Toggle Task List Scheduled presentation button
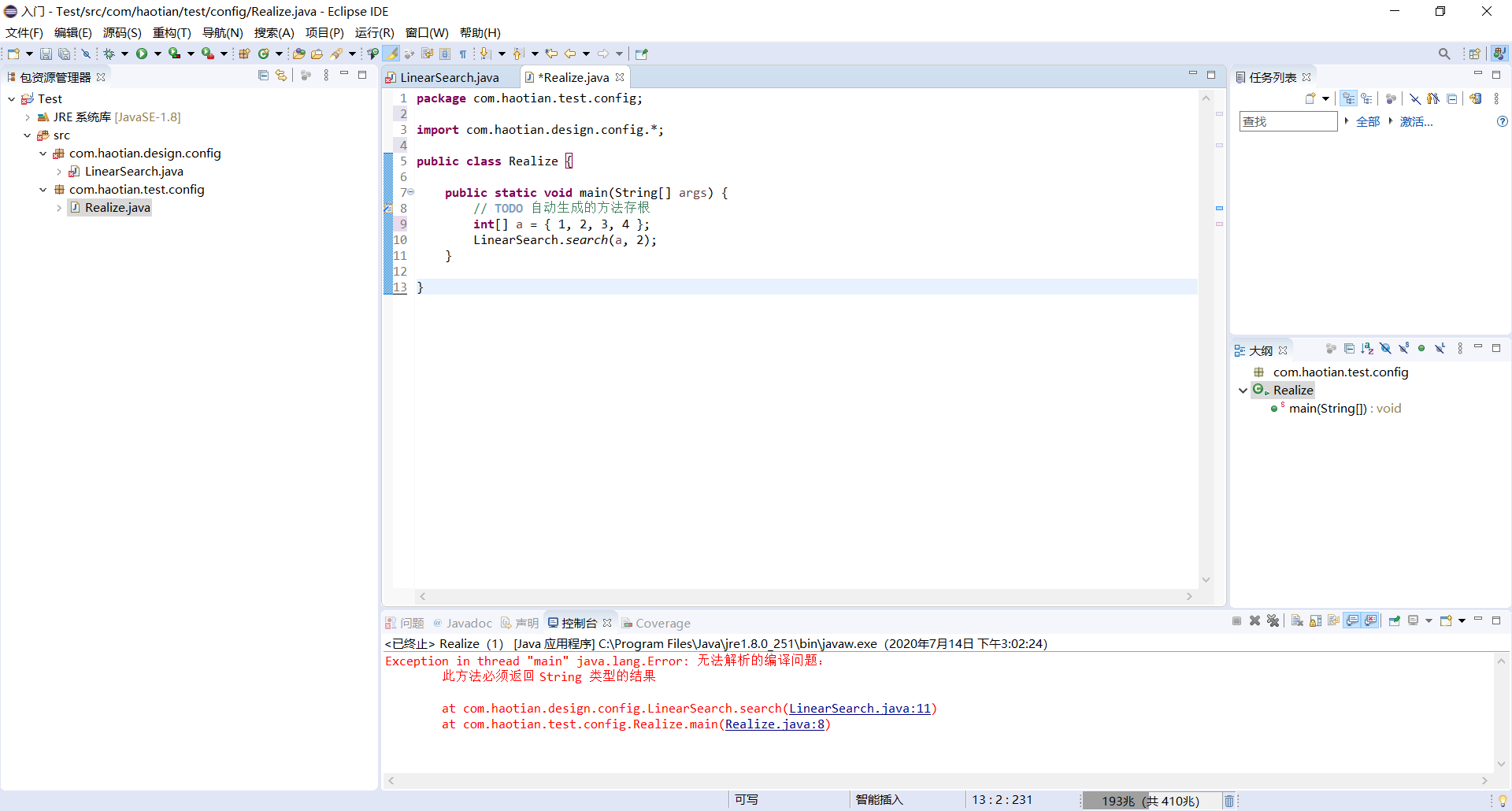Screen dimensions: 1512x811 1367,98
